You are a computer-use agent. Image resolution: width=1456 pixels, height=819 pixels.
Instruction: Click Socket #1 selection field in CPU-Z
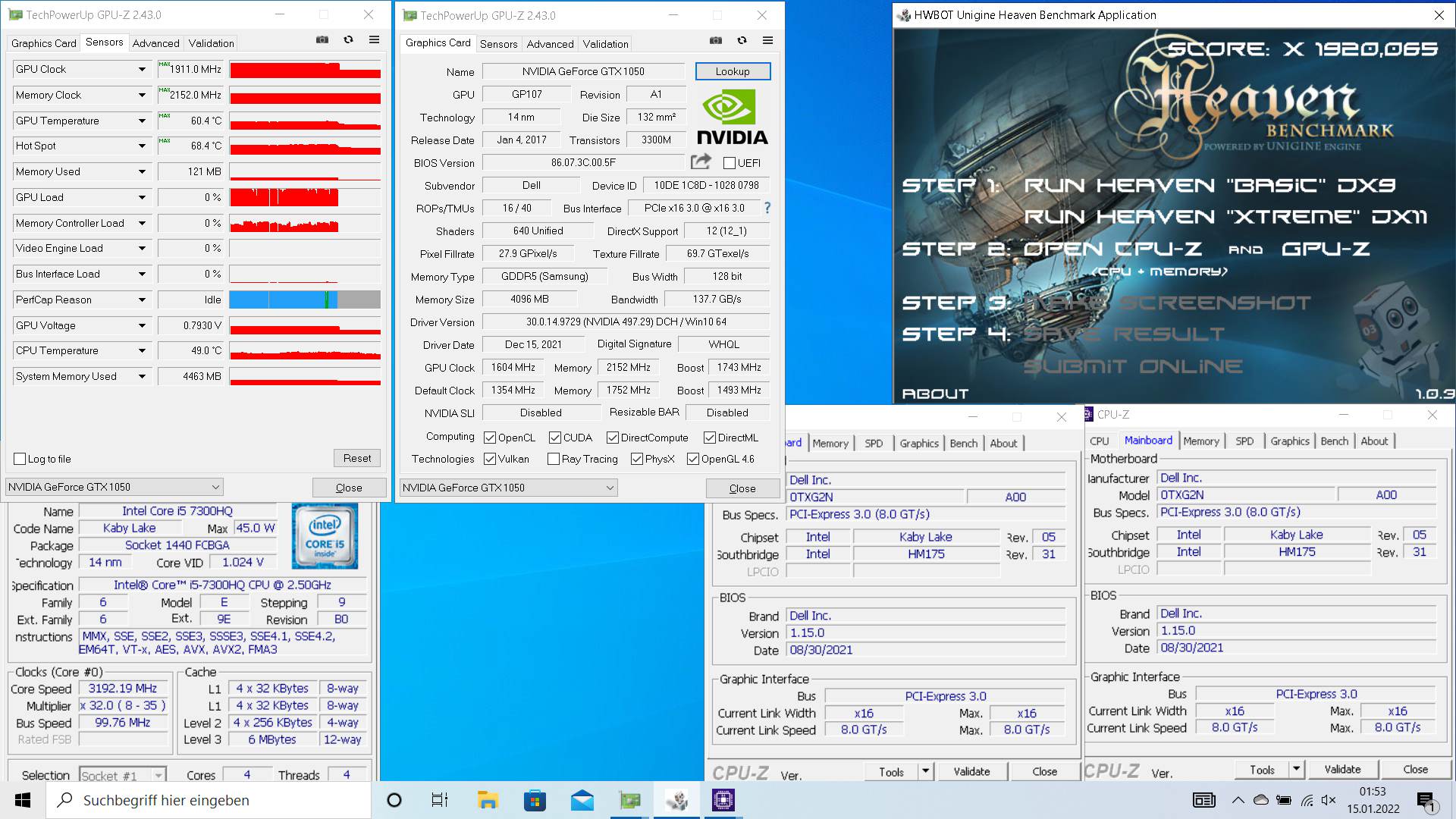122,775
